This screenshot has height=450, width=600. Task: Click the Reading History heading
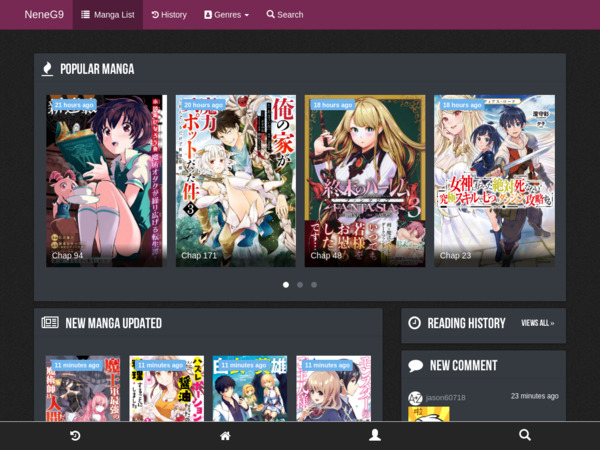pyautogui.click(x=466, y=323)
